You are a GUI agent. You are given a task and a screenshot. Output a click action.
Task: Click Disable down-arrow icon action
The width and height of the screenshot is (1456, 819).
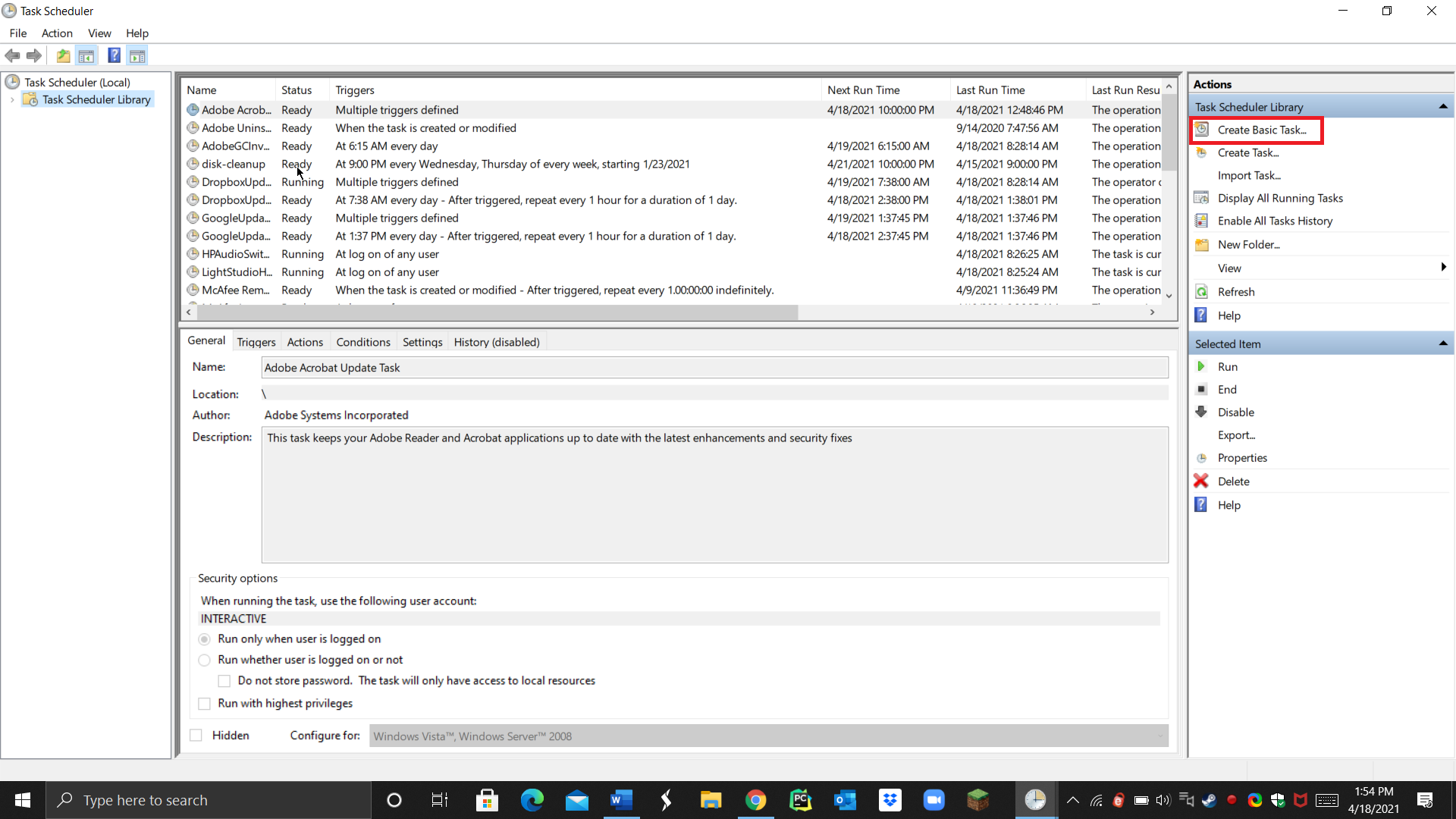tap(1201, 412)
